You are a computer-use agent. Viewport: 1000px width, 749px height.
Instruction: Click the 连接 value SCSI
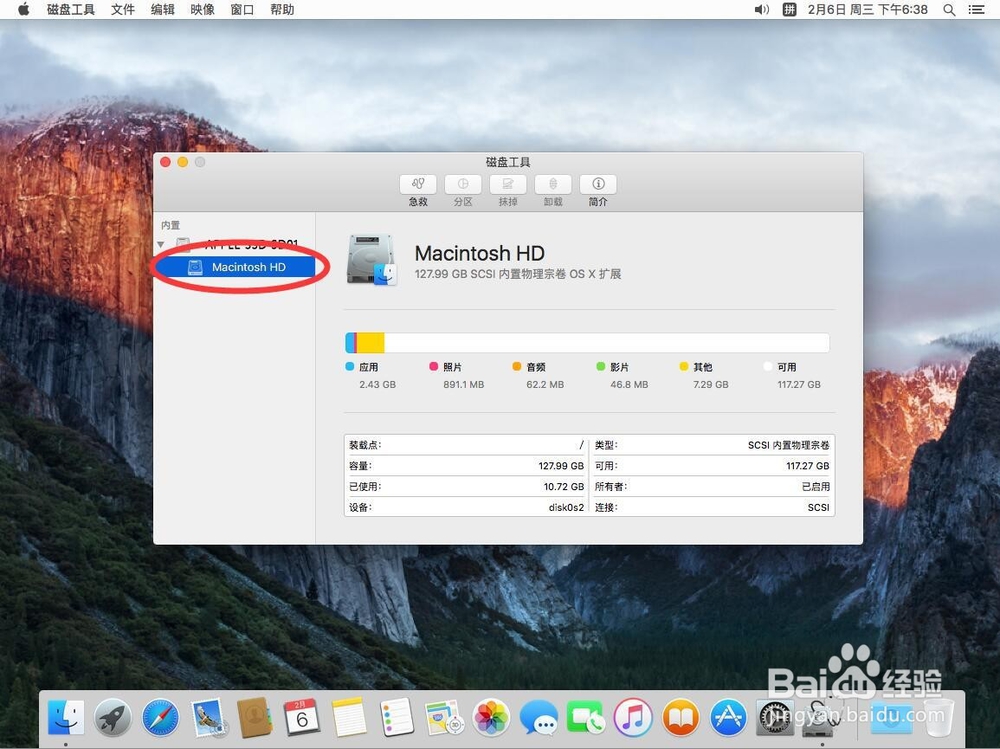point(818,507)
